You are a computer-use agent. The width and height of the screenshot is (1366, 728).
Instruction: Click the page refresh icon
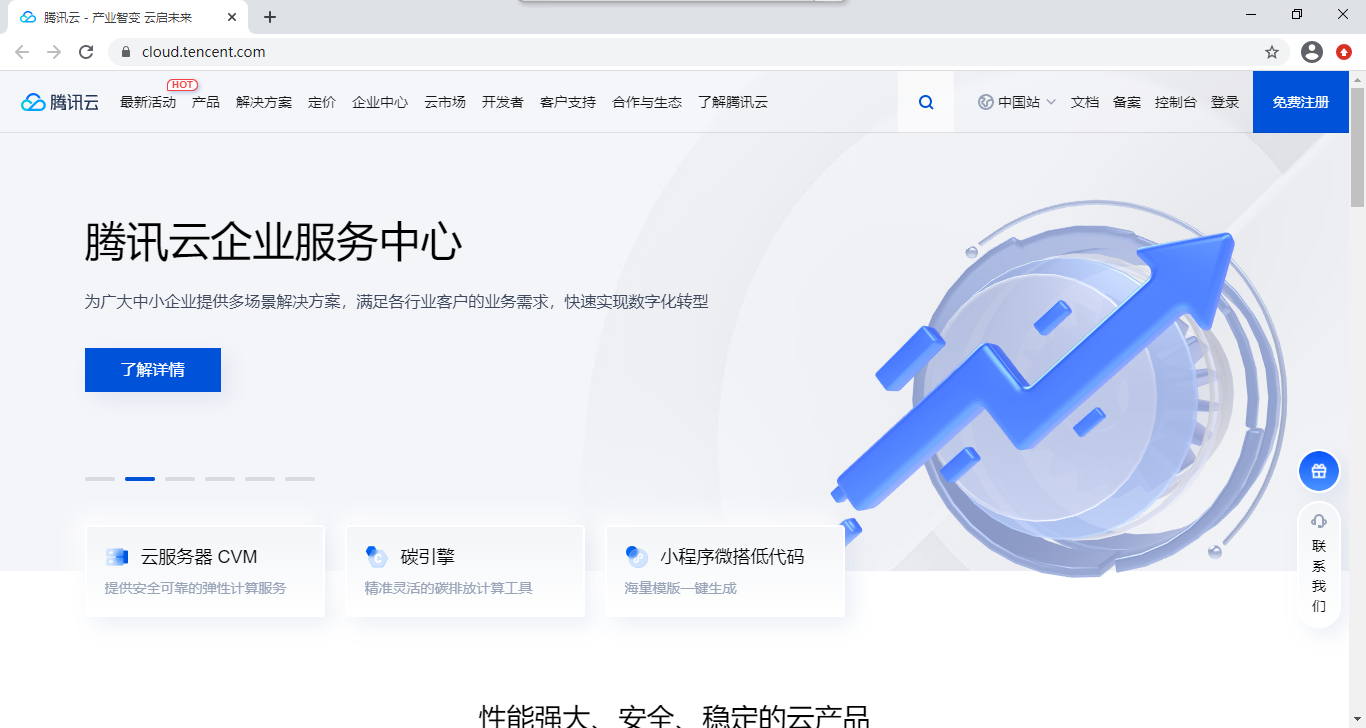click(86, 51)
